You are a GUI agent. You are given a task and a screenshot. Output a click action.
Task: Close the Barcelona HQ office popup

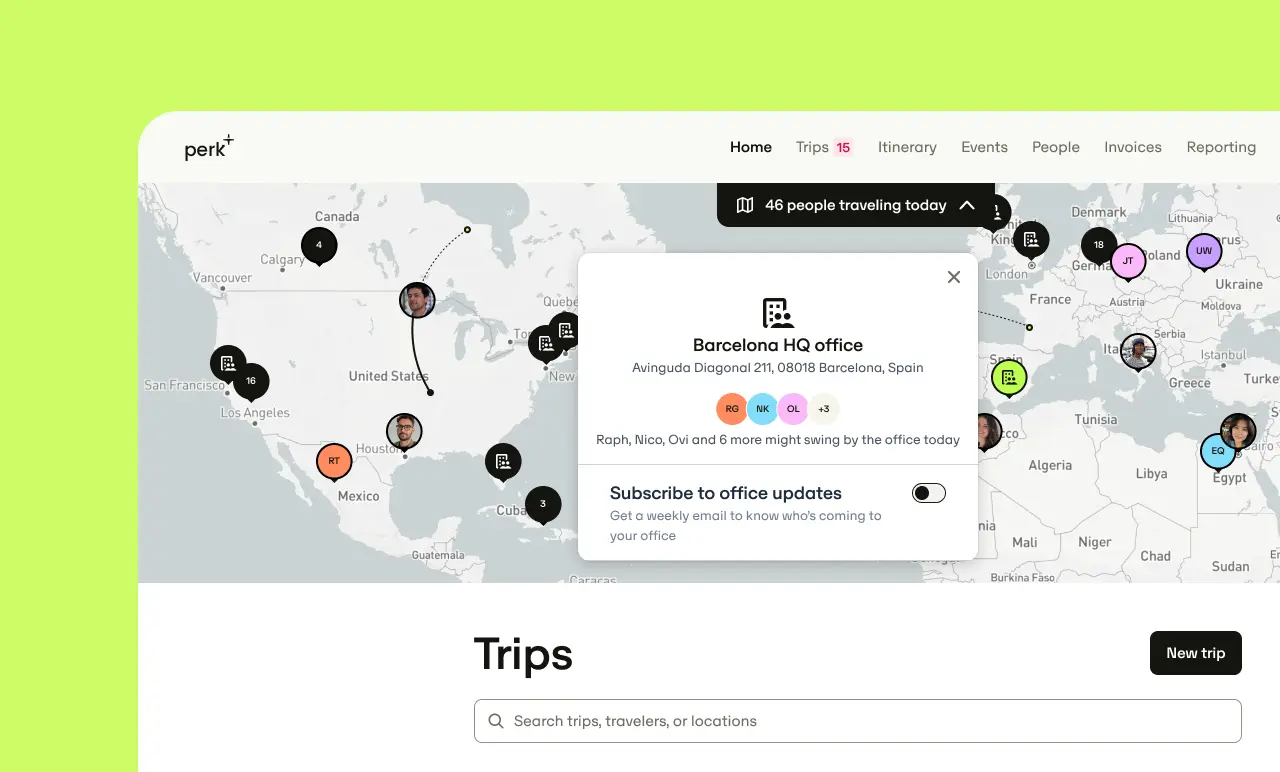[954, 277]
